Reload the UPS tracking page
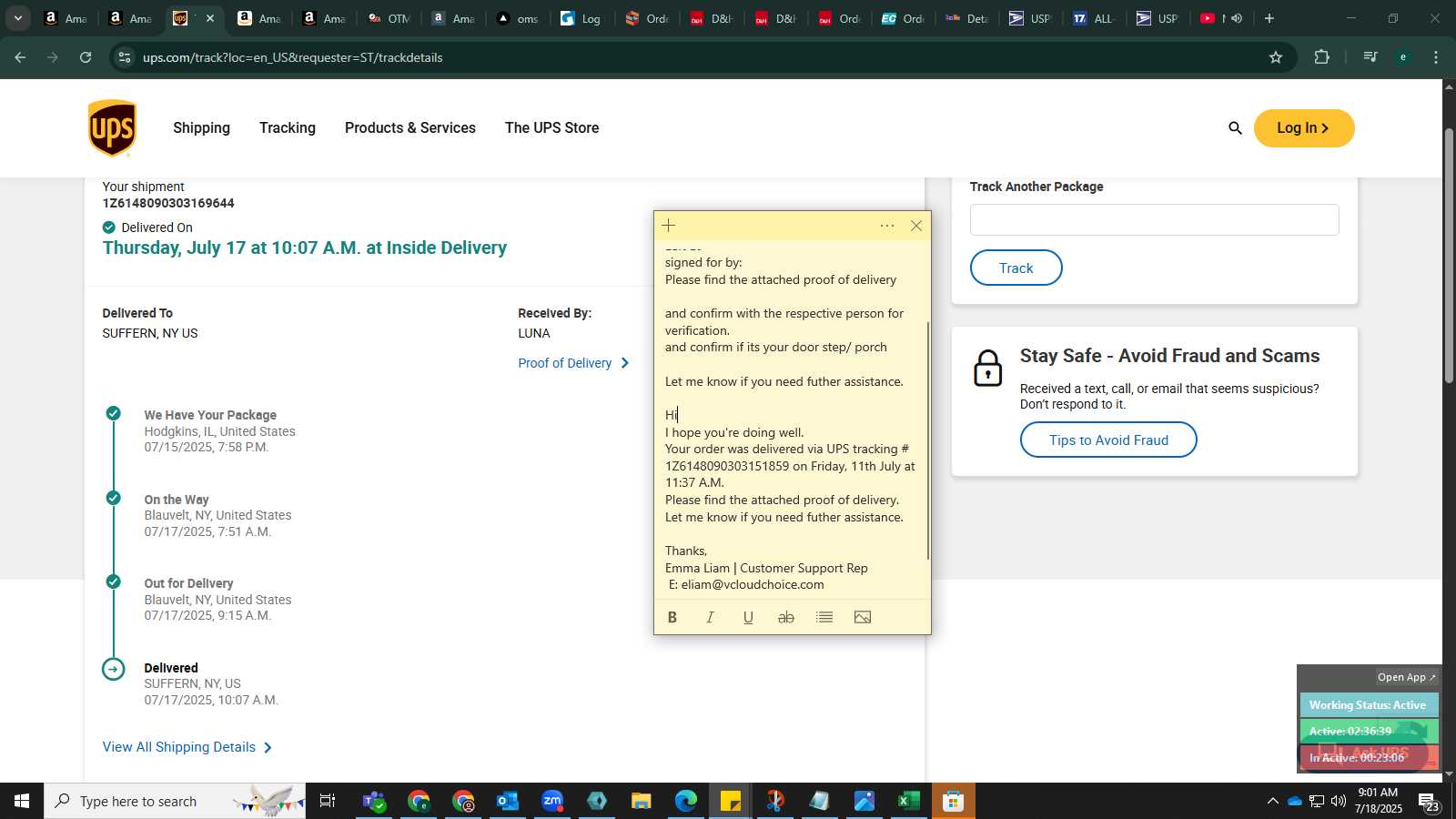 [x=86, y=57]
